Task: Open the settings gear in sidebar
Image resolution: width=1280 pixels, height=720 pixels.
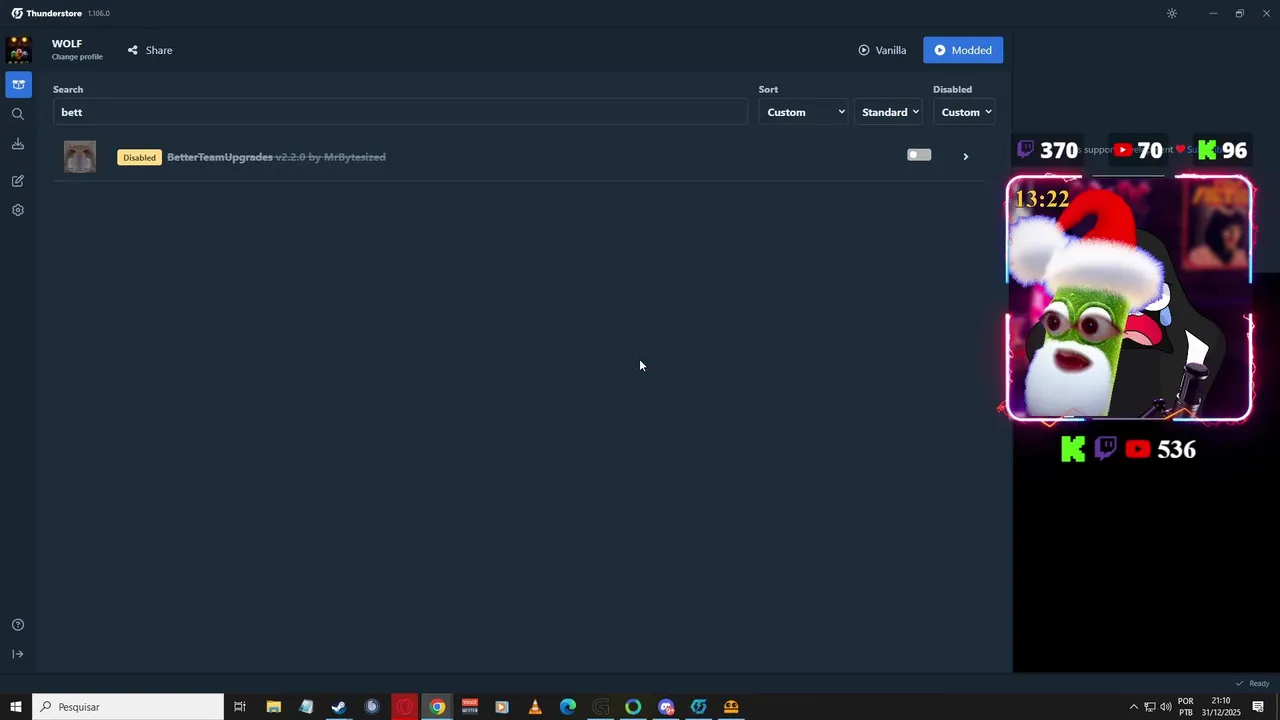Action: pyautogui.click(x=18, y=210)
